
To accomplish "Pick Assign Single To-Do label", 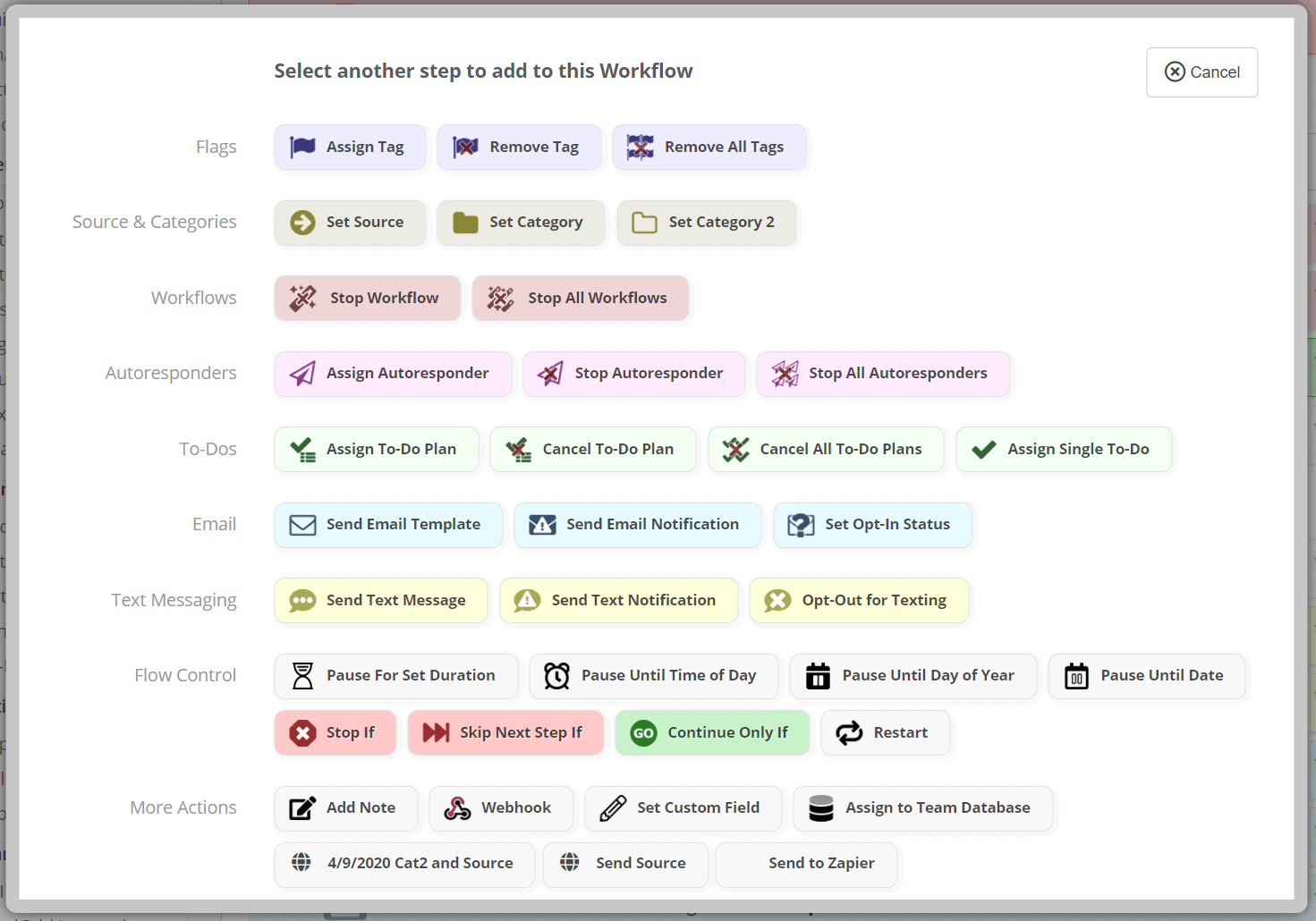I will tap(1078, 449).
